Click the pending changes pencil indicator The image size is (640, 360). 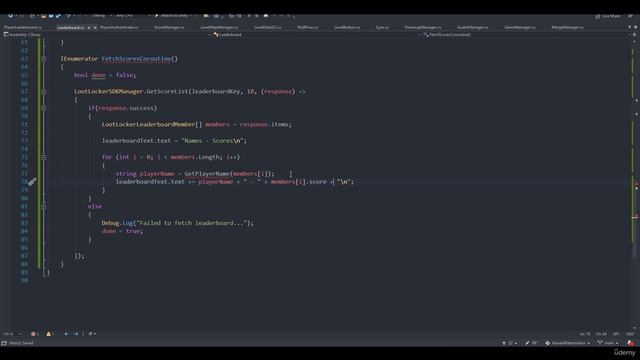coord(531,343)
